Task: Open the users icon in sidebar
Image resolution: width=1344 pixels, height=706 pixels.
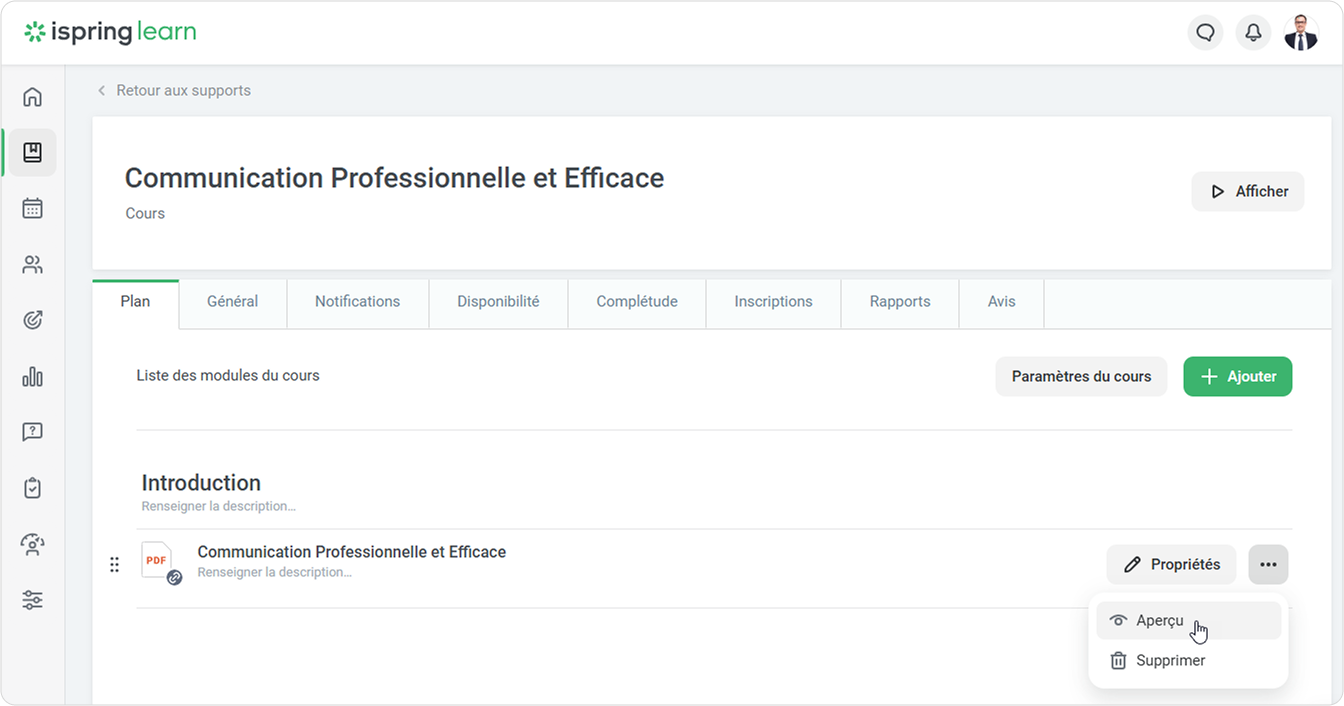Action: (32, 265)
